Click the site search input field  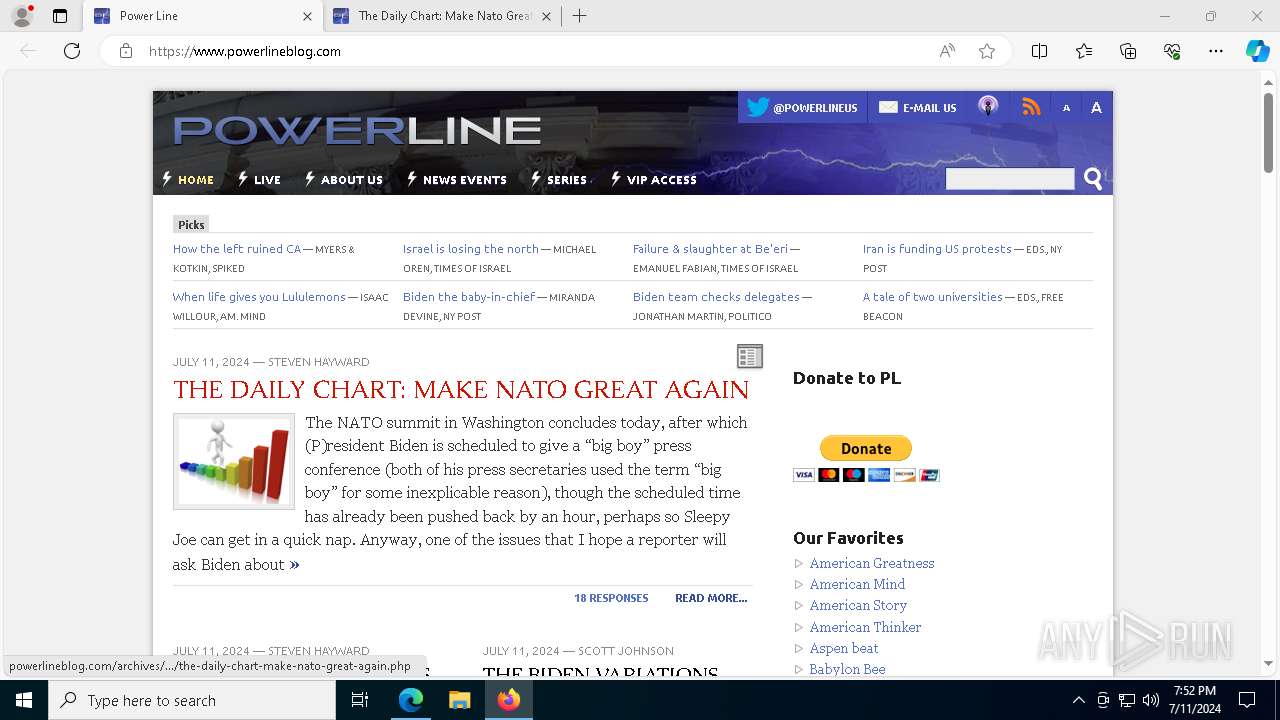coord(1010,179)
